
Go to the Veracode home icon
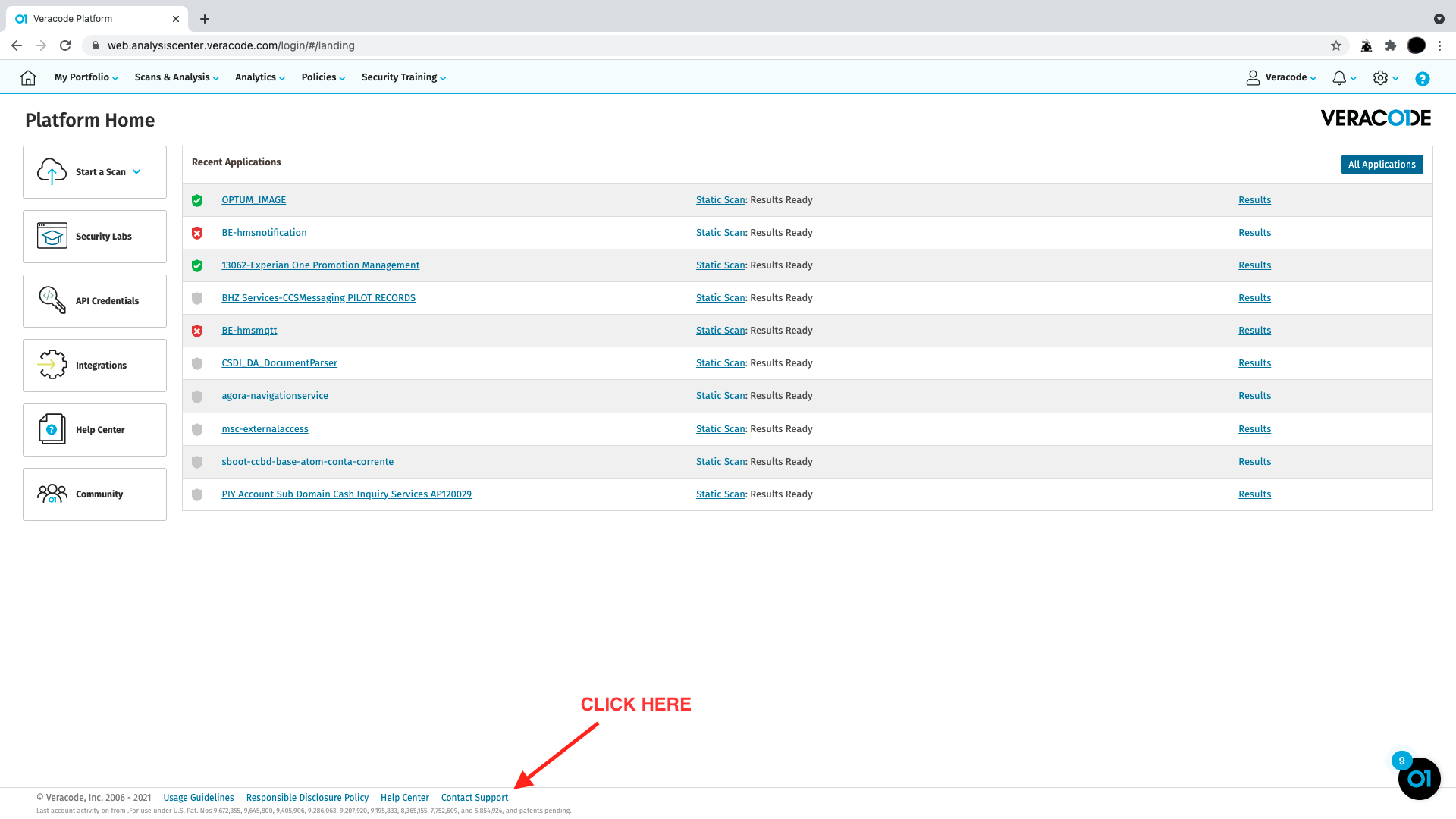click(x=28, y=77)
